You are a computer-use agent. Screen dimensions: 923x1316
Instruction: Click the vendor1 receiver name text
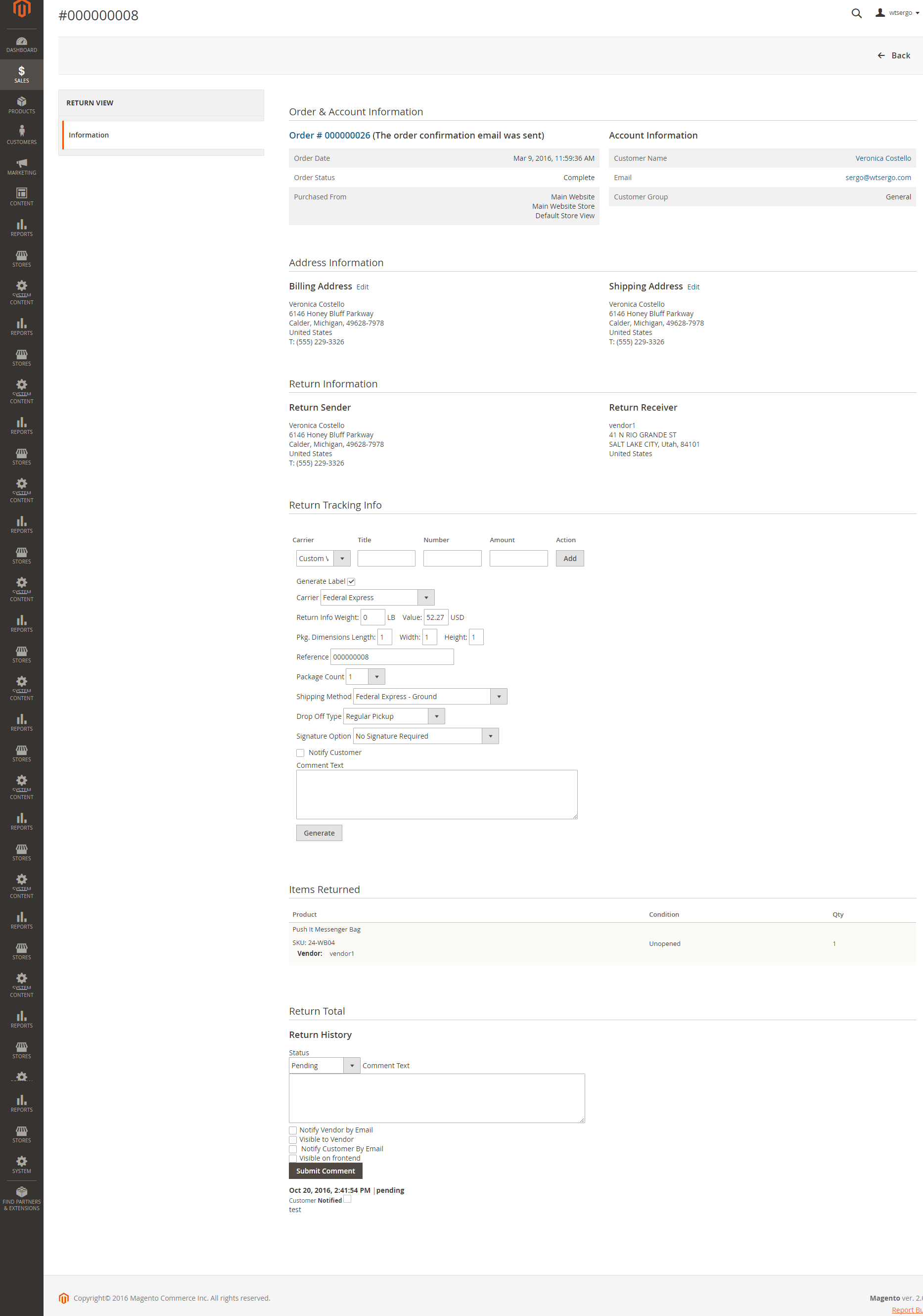[622, 425]
